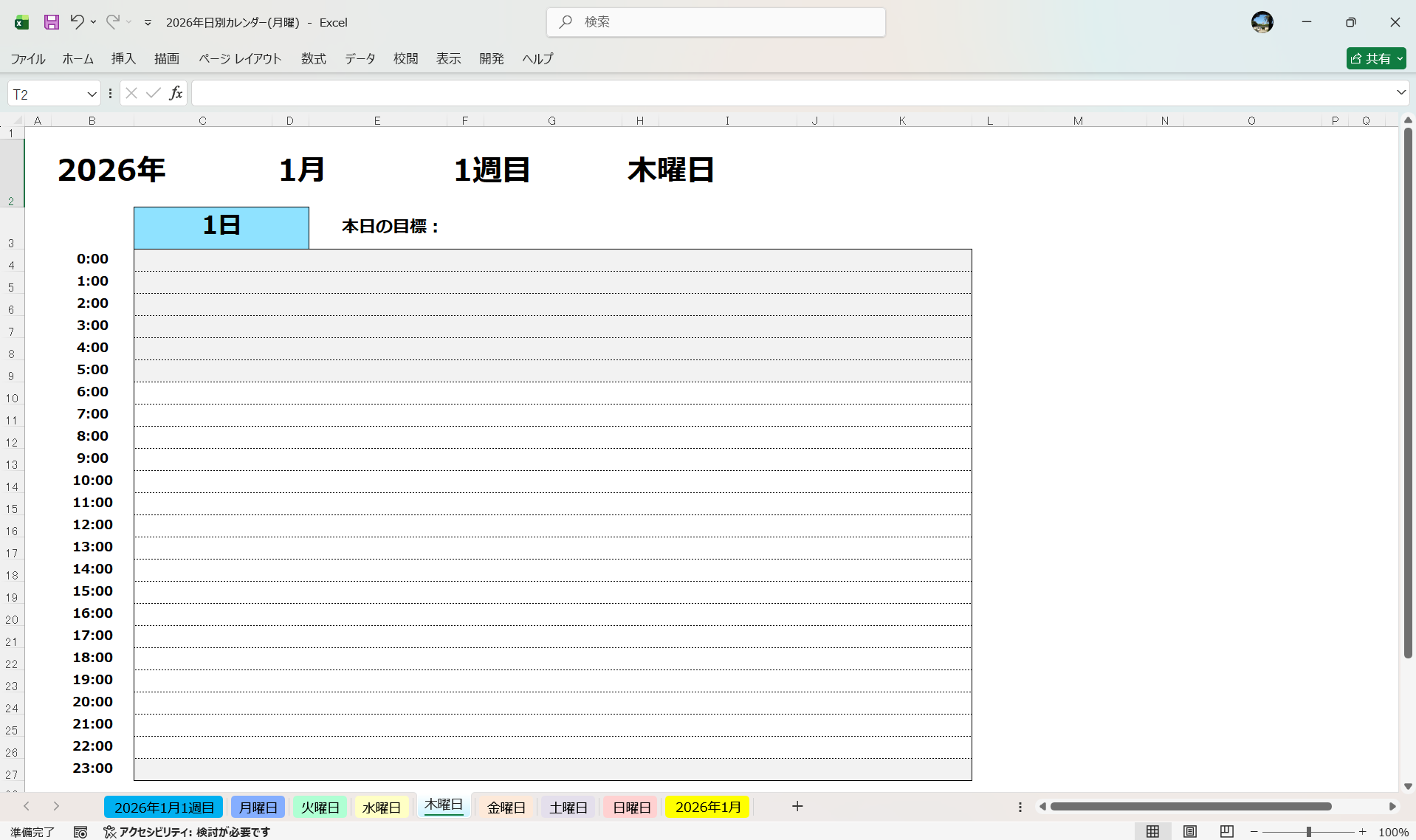Click the macro recording status bar icon

click(80, 832)
